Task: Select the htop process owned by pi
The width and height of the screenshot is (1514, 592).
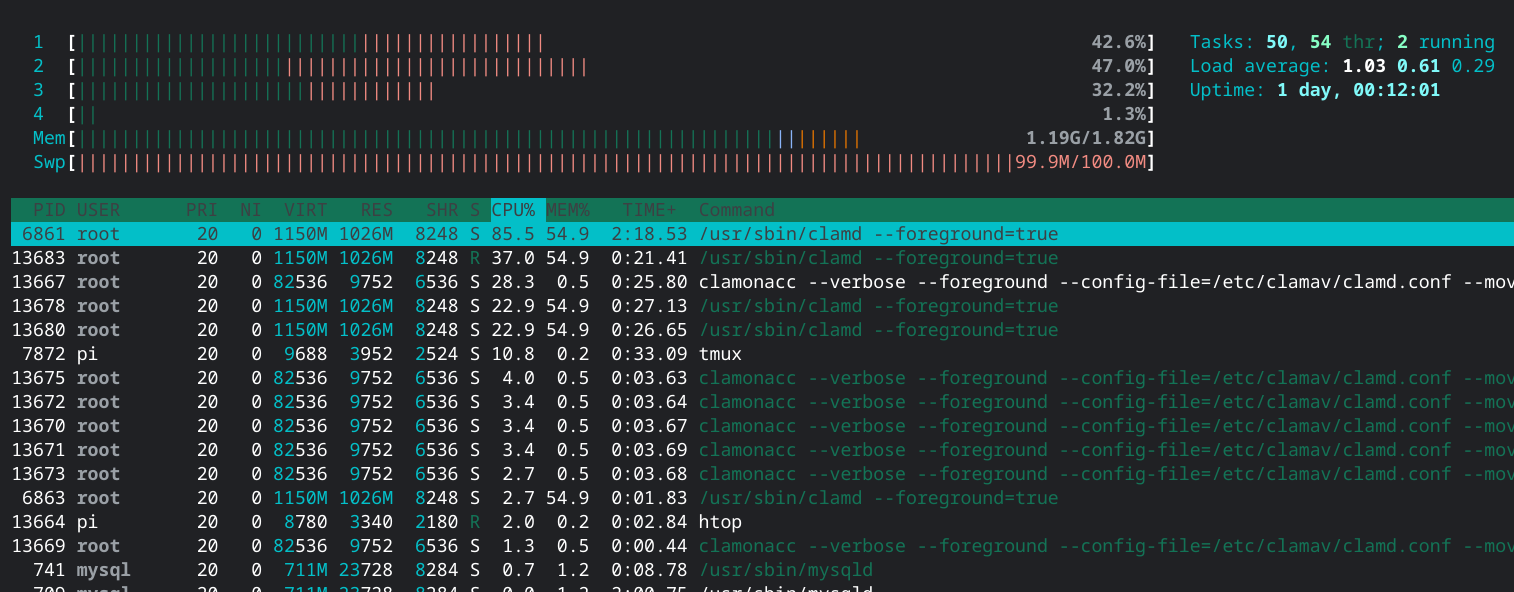Action: (x=400, y=521)
